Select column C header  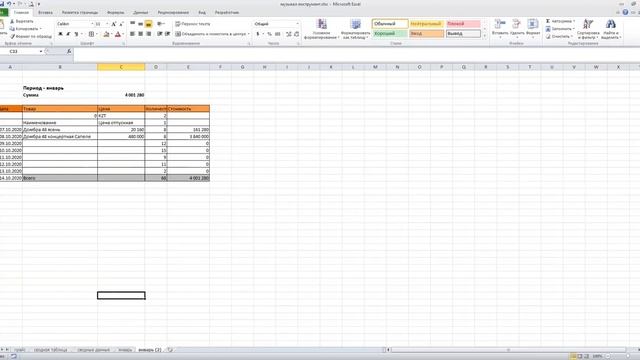(x=121, y=67)
